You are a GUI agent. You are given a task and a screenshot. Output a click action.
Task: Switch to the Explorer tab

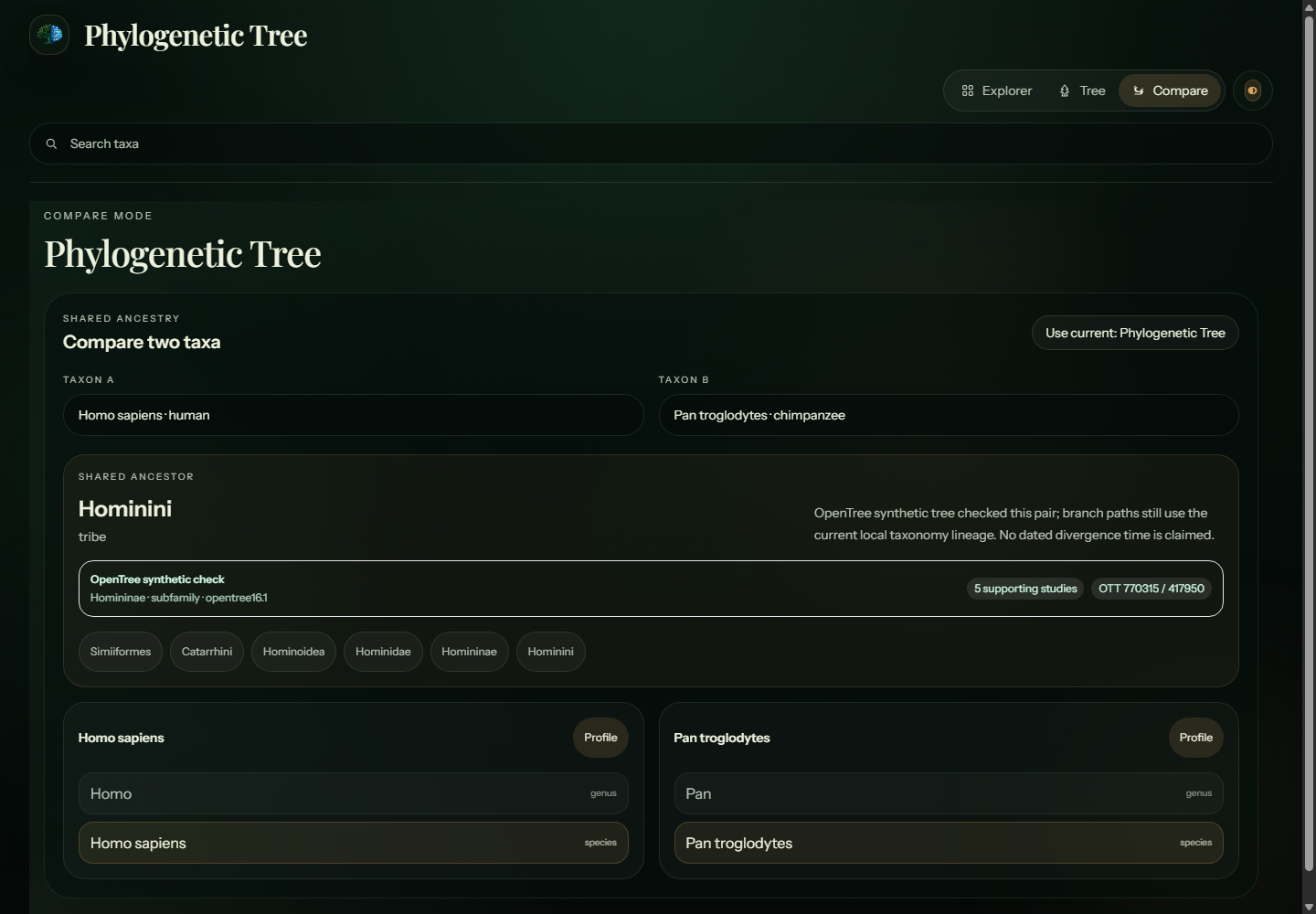tap(996, 90)
